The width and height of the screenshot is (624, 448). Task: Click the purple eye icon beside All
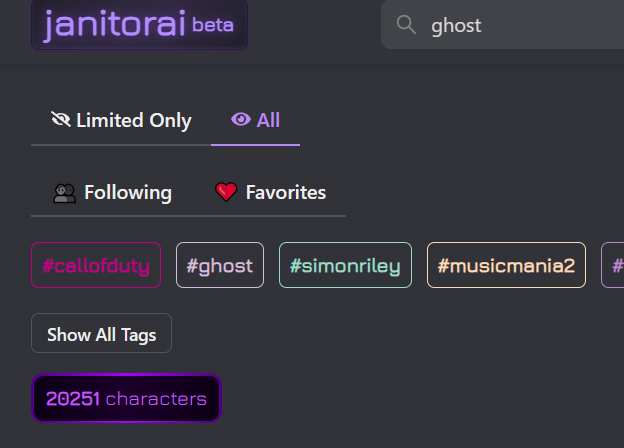240,120
